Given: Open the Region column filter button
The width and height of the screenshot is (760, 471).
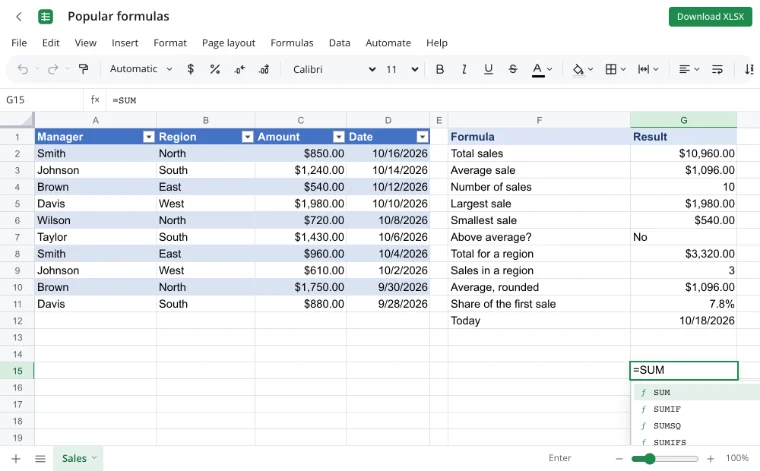Looking at the screenshot, I should coord(247,137).
